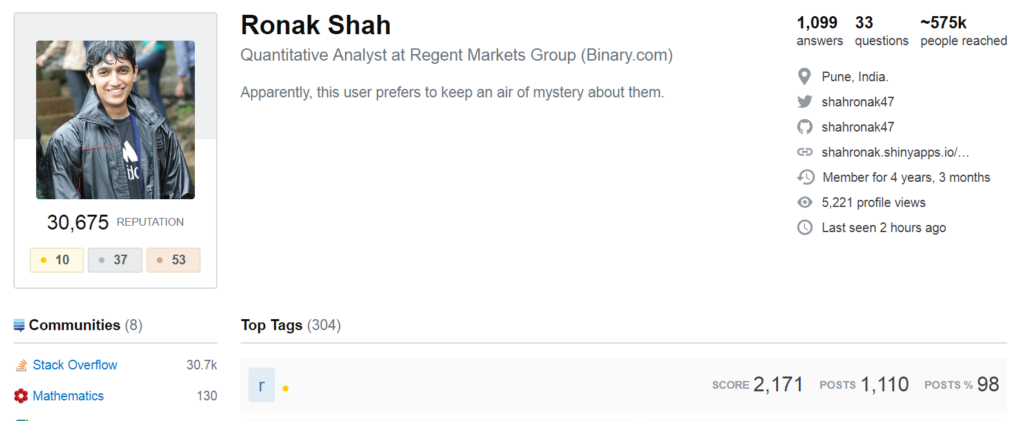Click the Stack Overflow logo icon in Communities
The width and height of the screenshot is (1024, 421).
pyautogui.click(x=22, y=365)
